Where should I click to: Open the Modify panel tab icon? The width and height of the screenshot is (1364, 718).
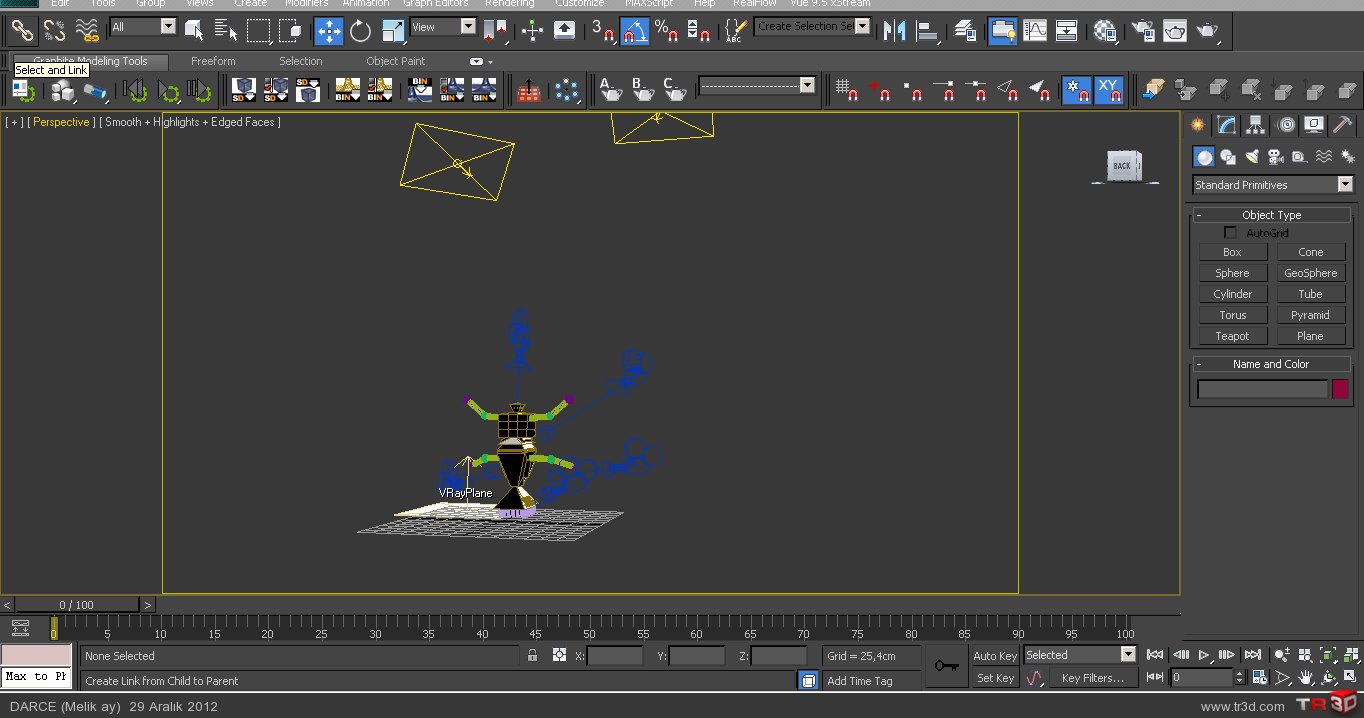click(1227, 125)
